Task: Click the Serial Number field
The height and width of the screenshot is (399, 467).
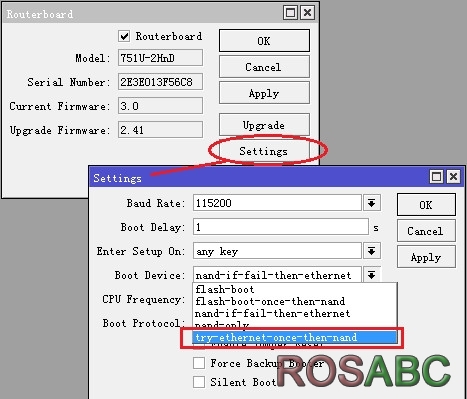Action: click(160, 82)
